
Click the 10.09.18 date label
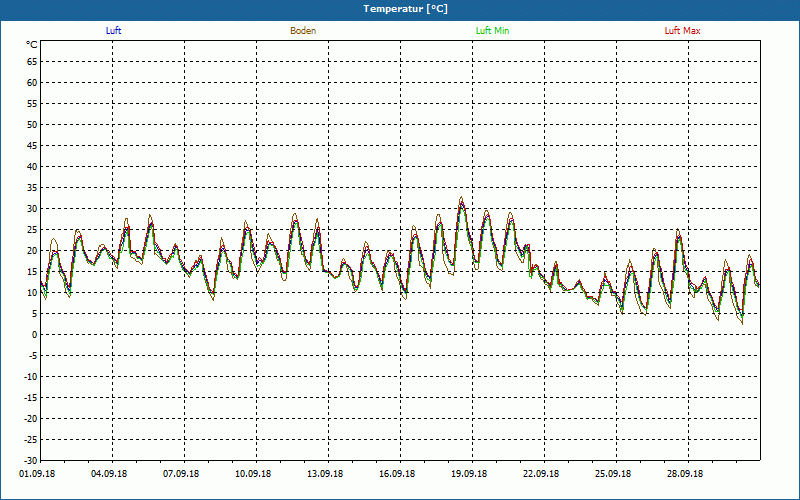pyautogui.click(x=253, y=474)
